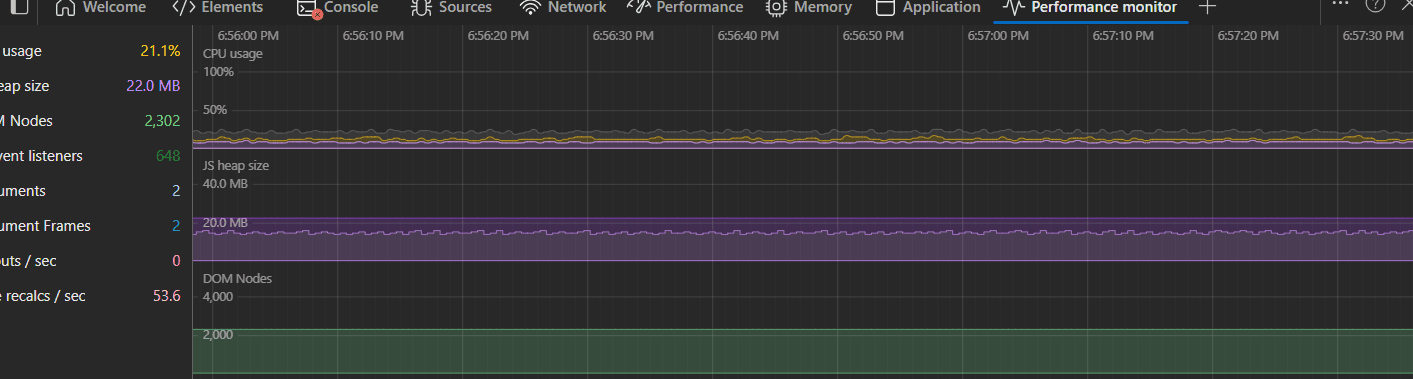Click the question mark help icon

click(1375, 5)
